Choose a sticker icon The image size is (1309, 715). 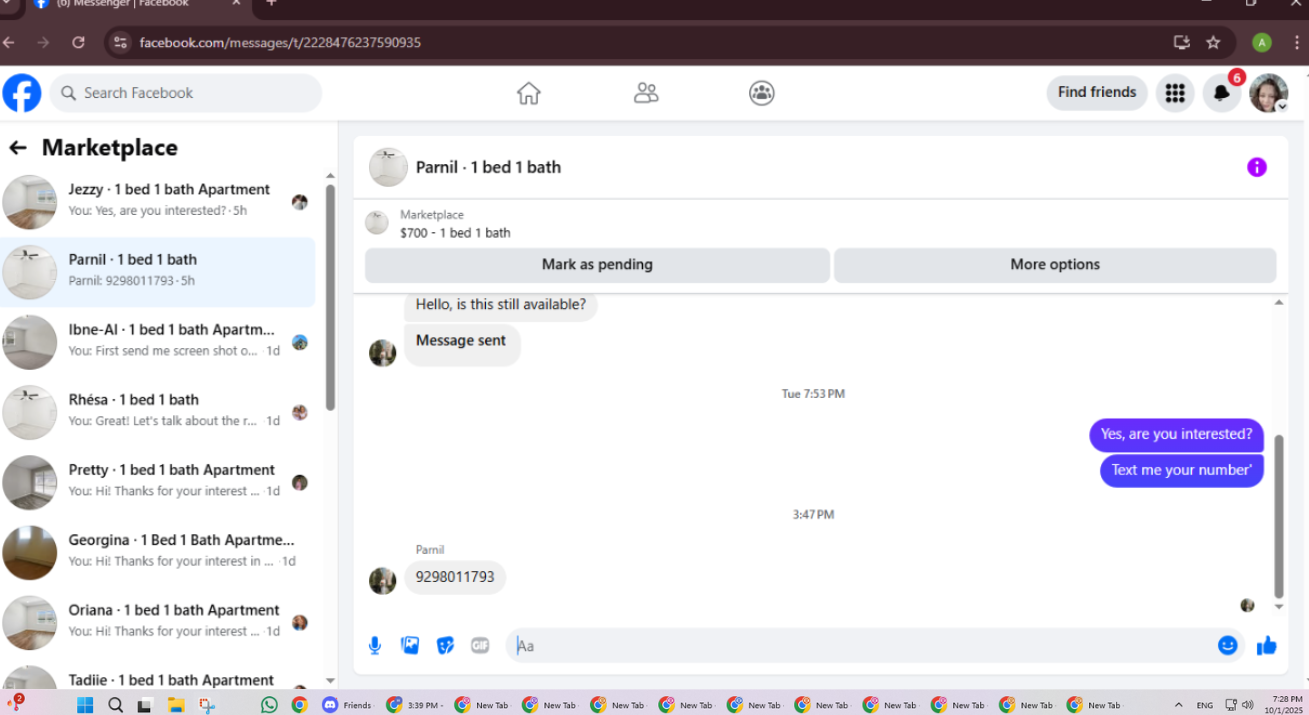pyautogui.click(x=445, y=646)
